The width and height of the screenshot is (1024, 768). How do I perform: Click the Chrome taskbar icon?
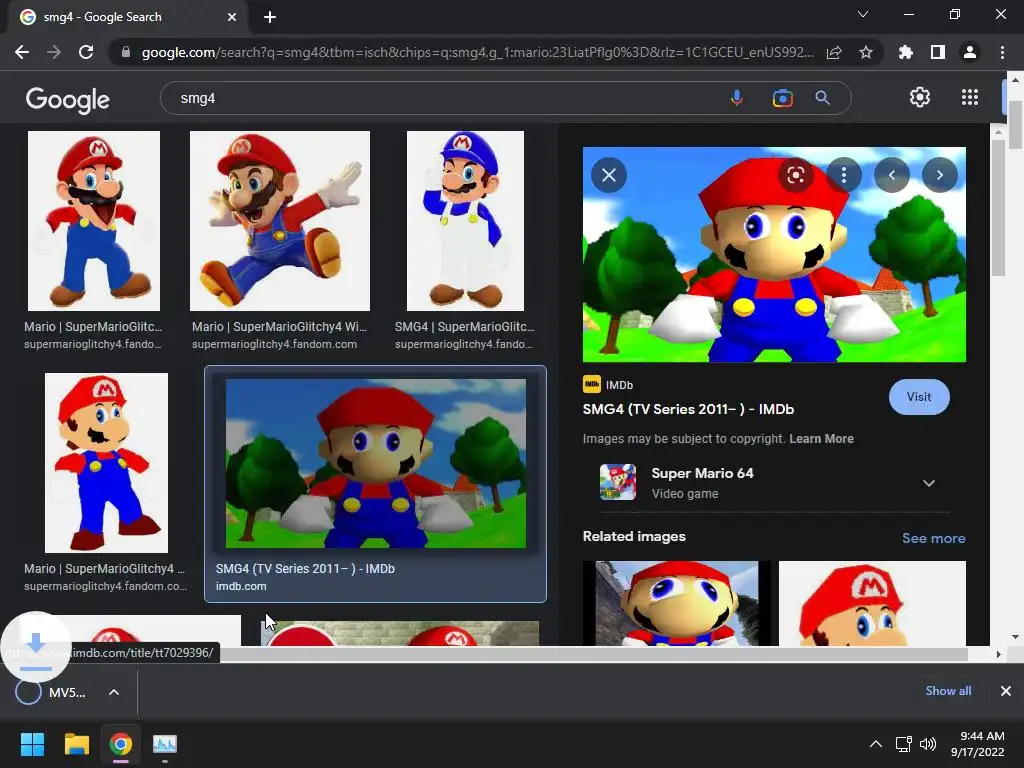(x=121, y=744)
